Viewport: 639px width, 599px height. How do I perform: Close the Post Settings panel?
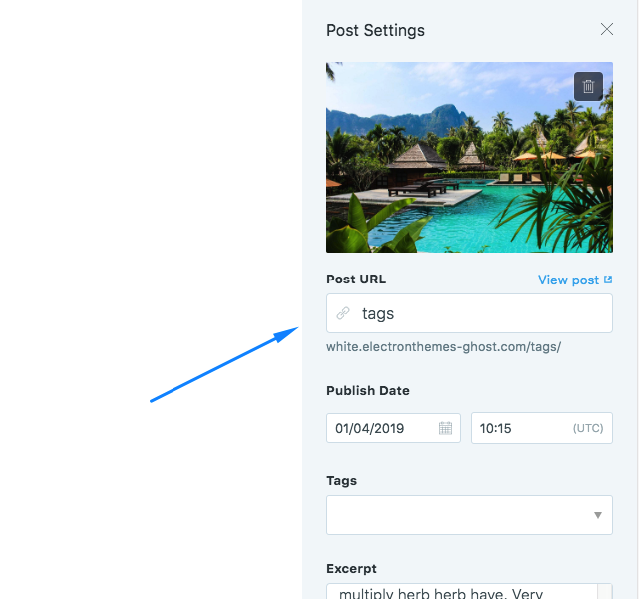coord(606,29)
